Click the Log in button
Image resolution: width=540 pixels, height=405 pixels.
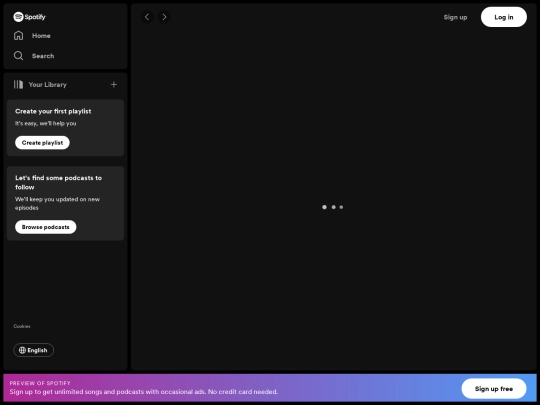[504, 17]
